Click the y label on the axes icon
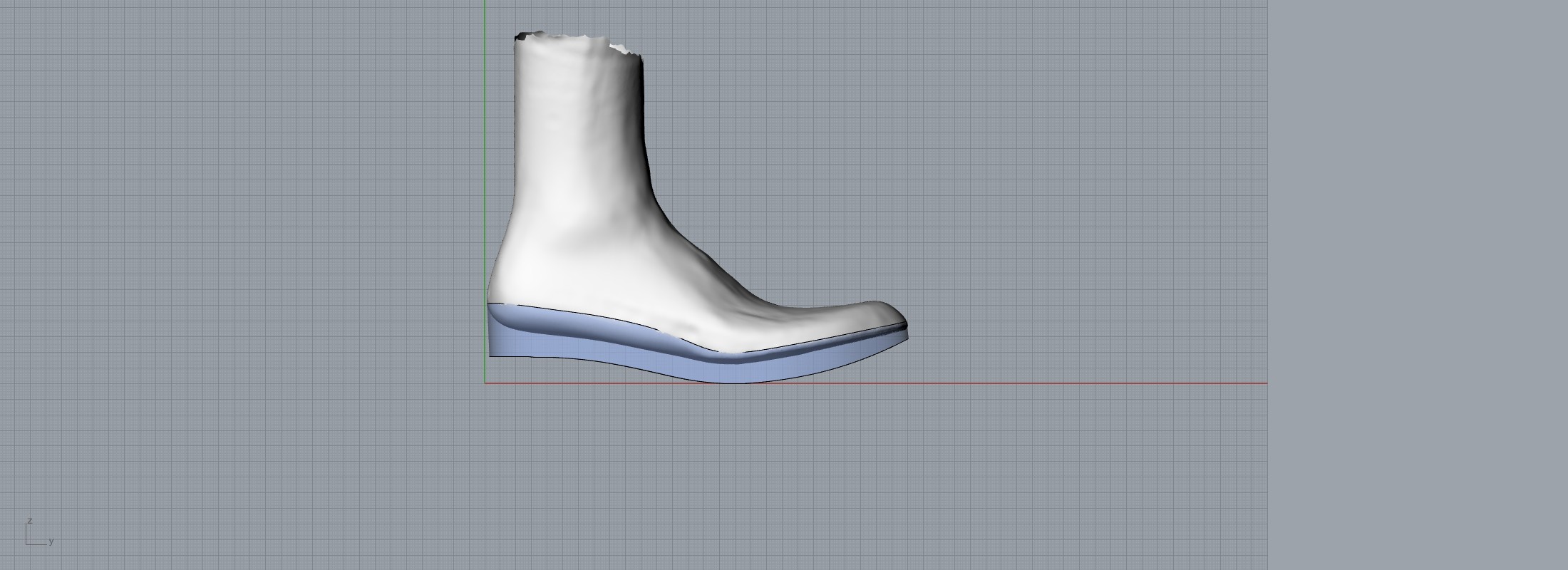Viewport: 1568px width, 570px height. click(x=51, y=541)
